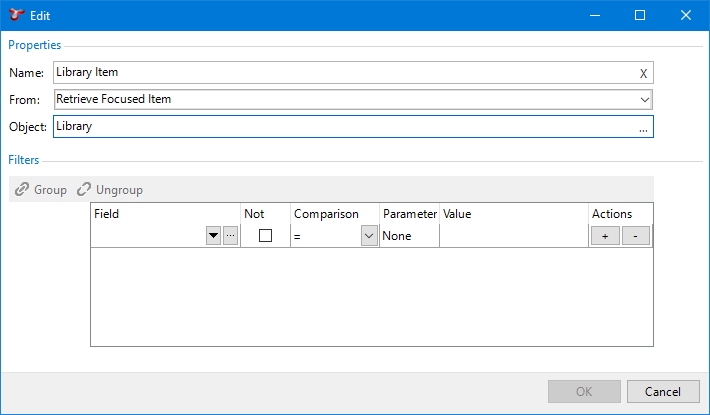
Task: Click the filter Value cell
Action: [513, 236]
